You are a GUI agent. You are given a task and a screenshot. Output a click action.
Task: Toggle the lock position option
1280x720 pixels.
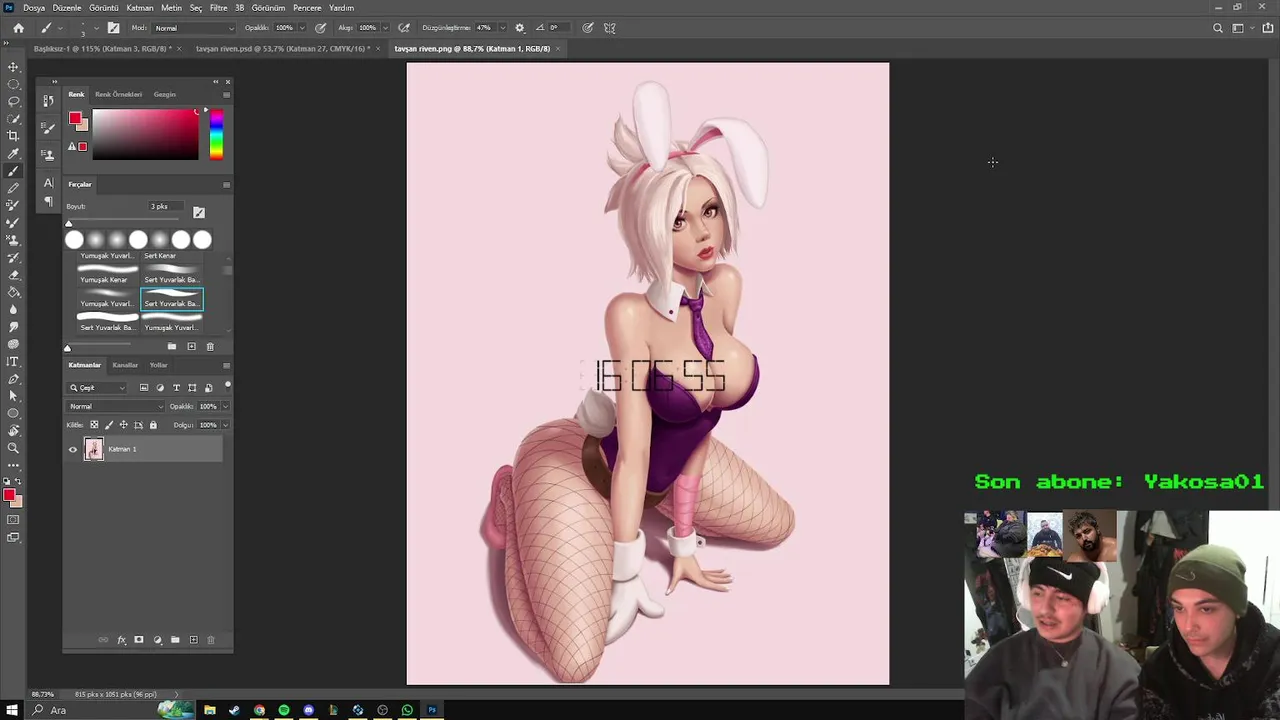click(x=124, y=425)
